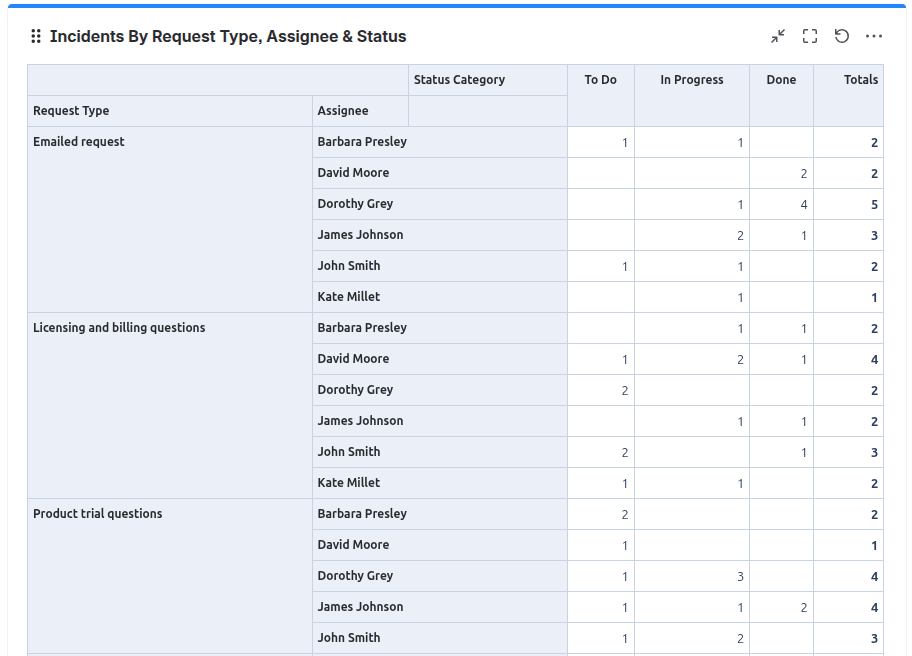The height and width of the screenshot is (656, 912).
Task: Click Kate Millet under Licensing and billing
Action: click(x=348, y=483)
